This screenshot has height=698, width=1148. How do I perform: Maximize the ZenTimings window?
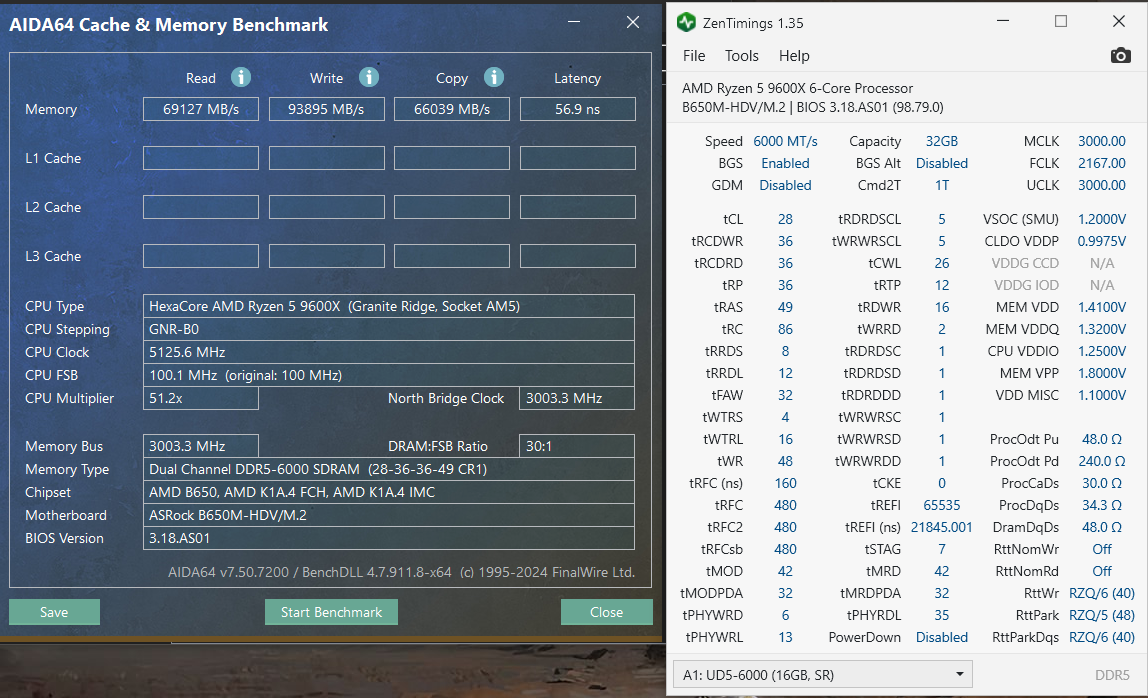pyautogui.click(x=1060, y=21)
